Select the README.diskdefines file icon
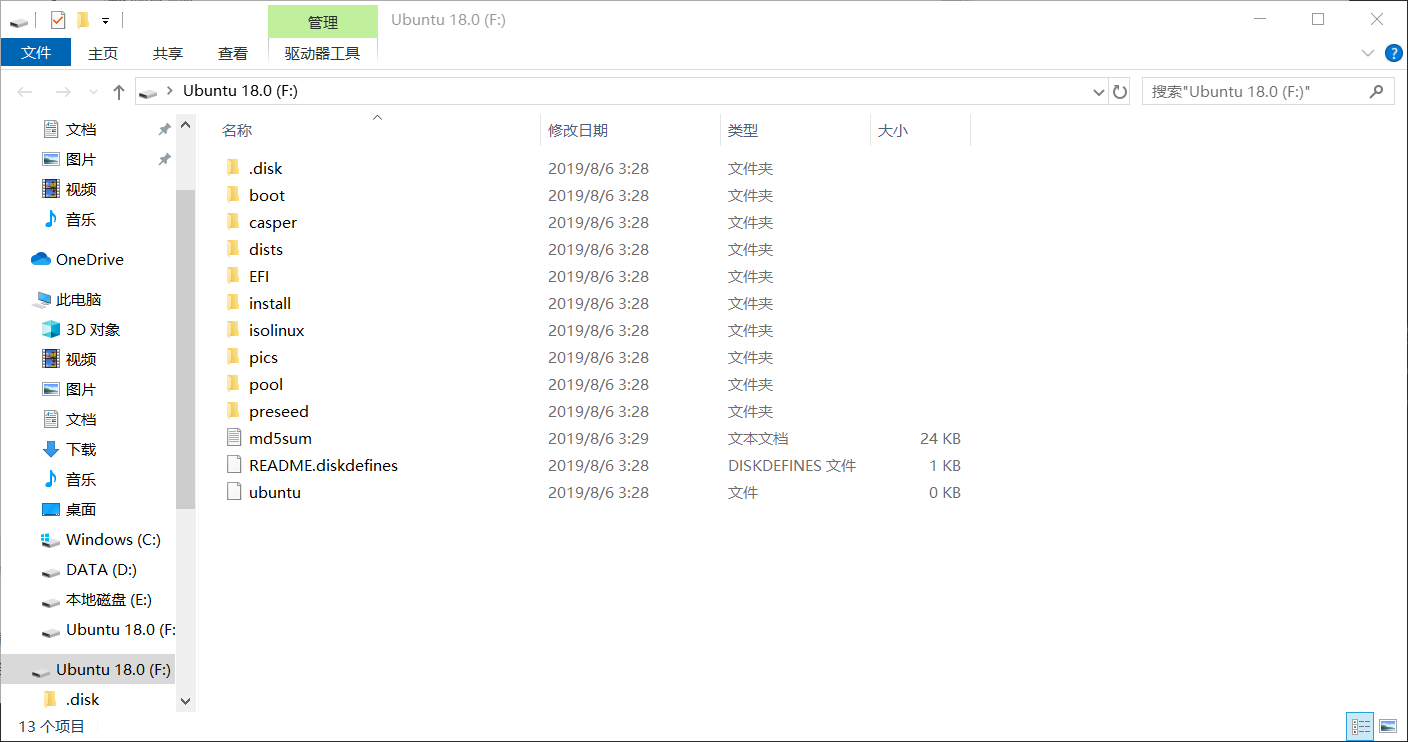The image size is (1408, 742). tap(233, 465)
